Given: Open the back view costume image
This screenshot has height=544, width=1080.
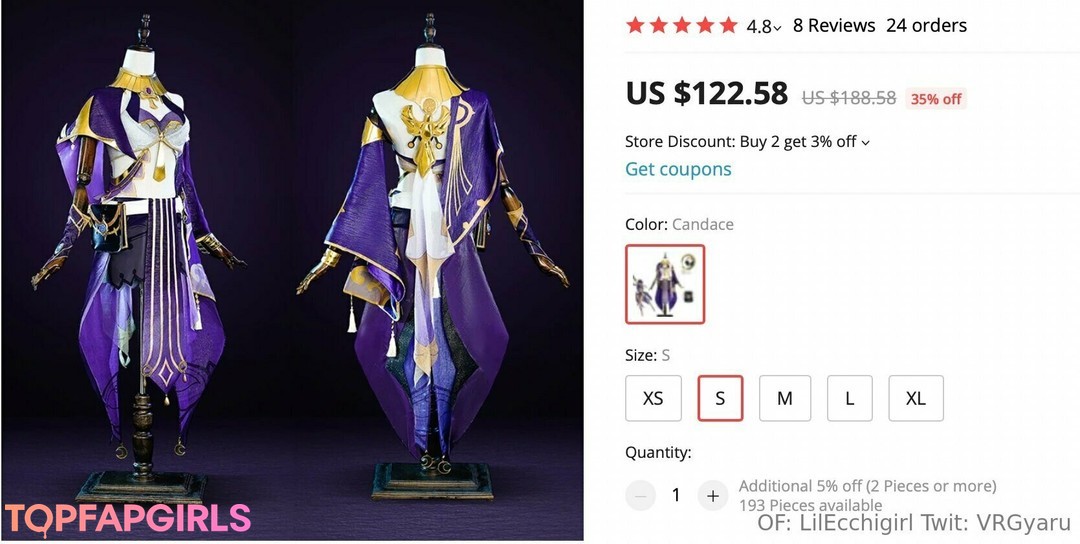Looking at the screenshot, I should coord(435,260).
